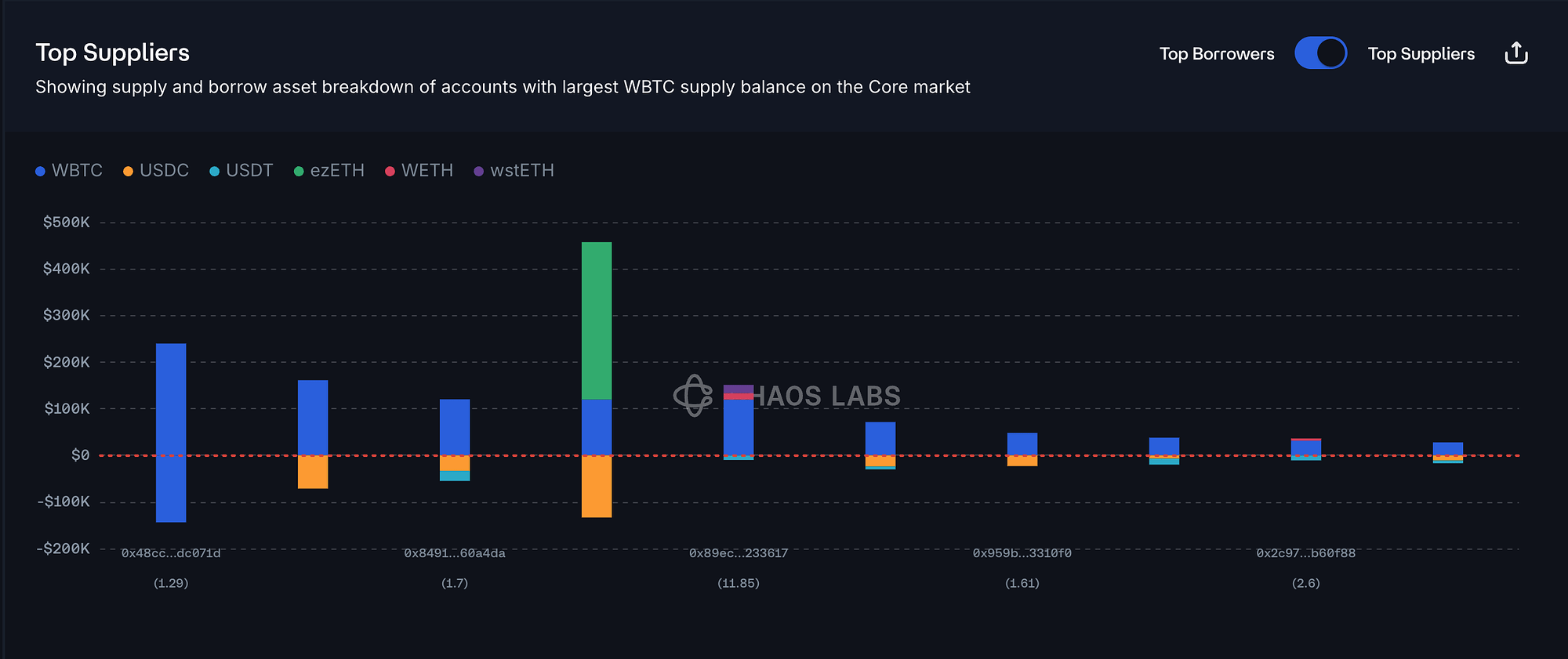Select the Top Suppliers switch label
Viewport: 1568px width, 659px height.
[1421, 54]
